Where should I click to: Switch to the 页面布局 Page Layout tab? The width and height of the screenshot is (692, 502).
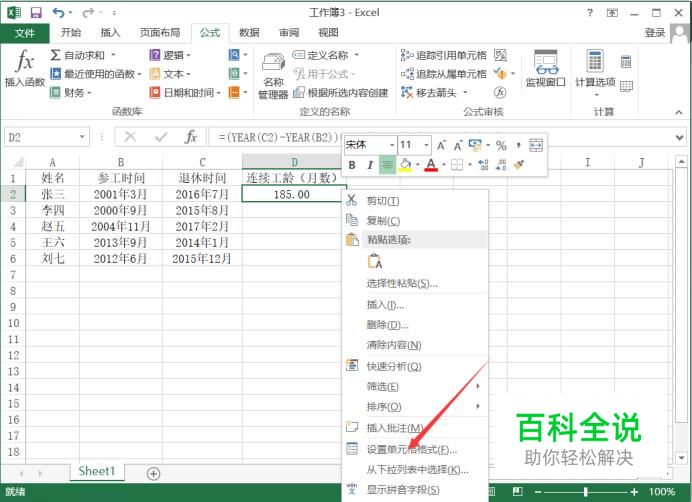point(160,32)
